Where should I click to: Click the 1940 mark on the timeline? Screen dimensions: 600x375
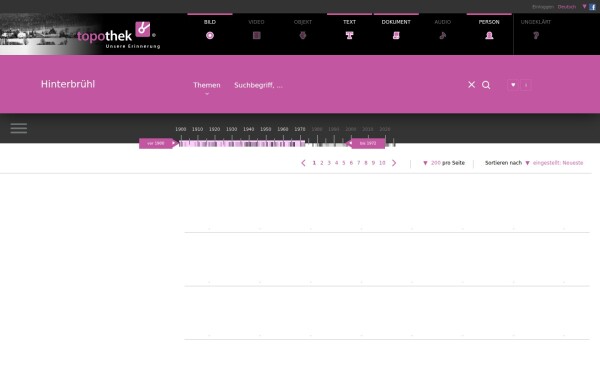249,129
